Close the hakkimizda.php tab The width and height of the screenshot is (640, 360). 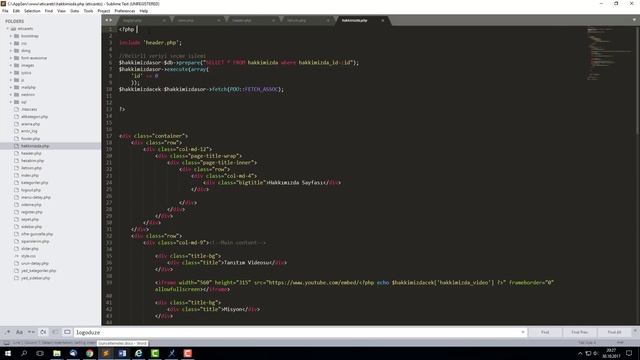click(382, 20)
